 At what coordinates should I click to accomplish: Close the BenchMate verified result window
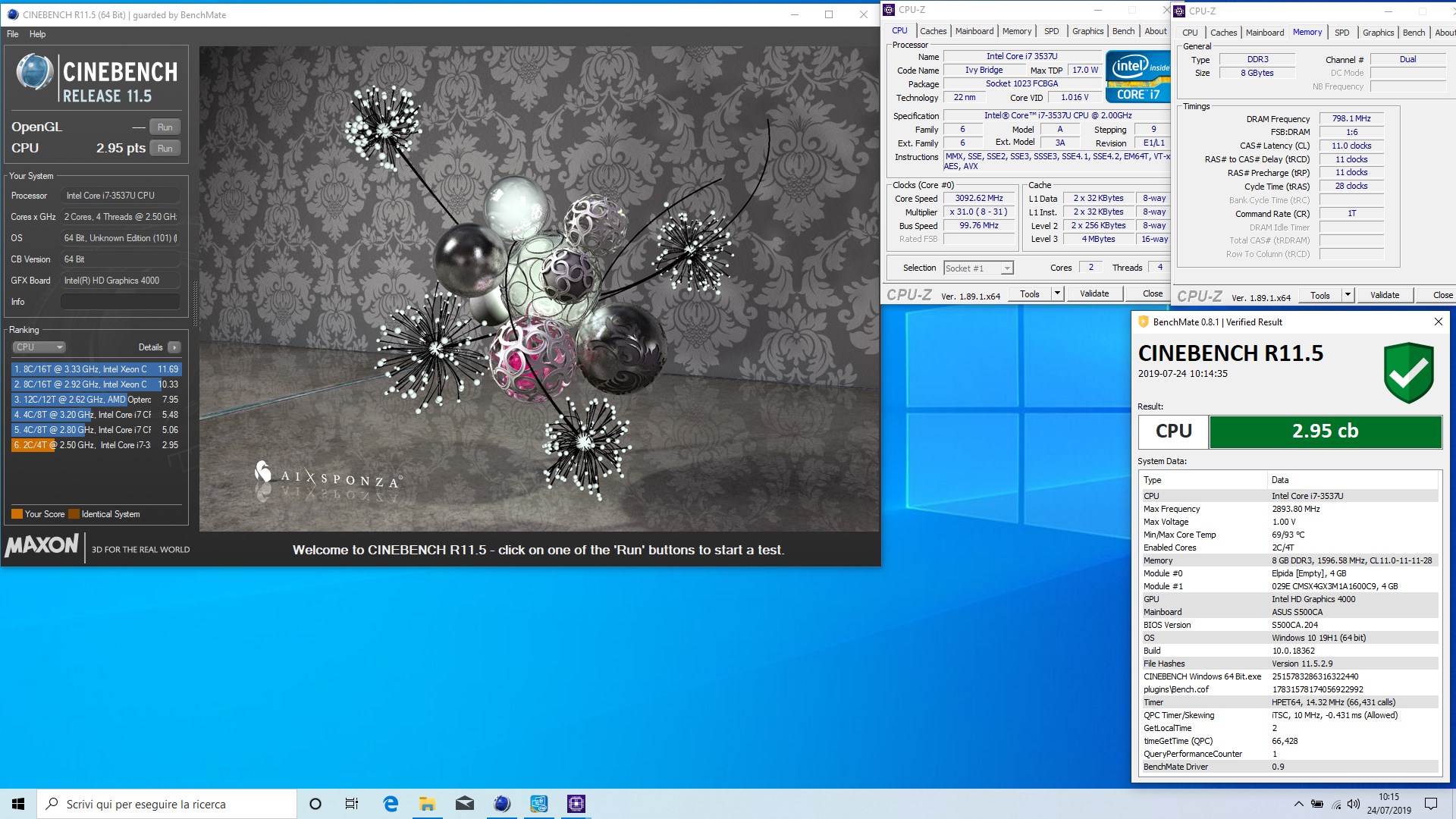[x=1438, y=322]
